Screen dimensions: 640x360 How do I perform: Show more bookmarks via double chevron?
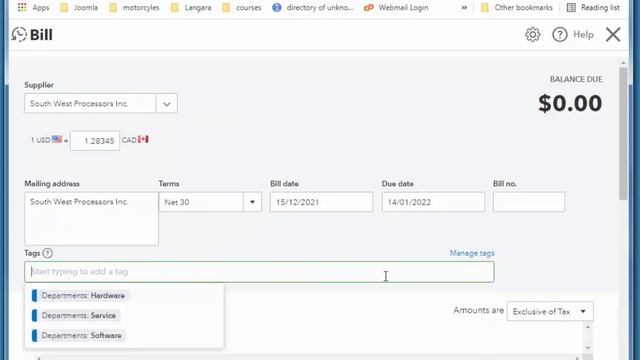(464, 7)
